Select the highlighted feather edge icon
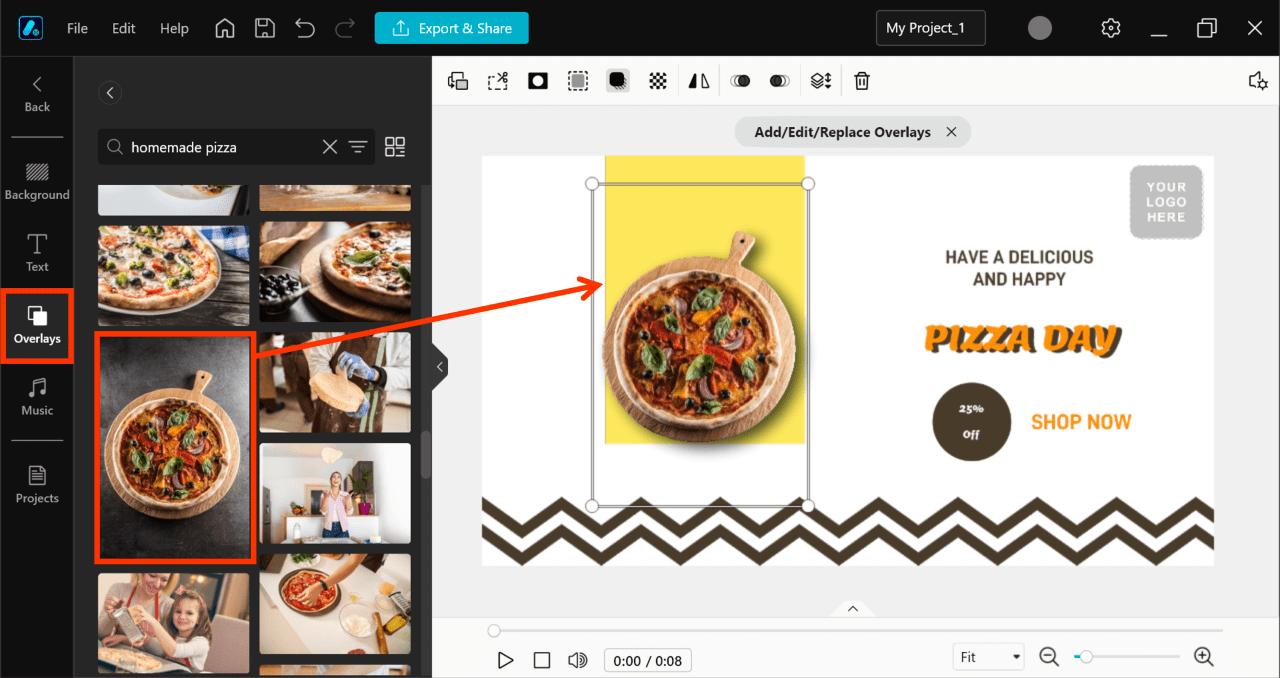Screen dimensions: 1280x678 pyautogui.click(x=617, y=80)
